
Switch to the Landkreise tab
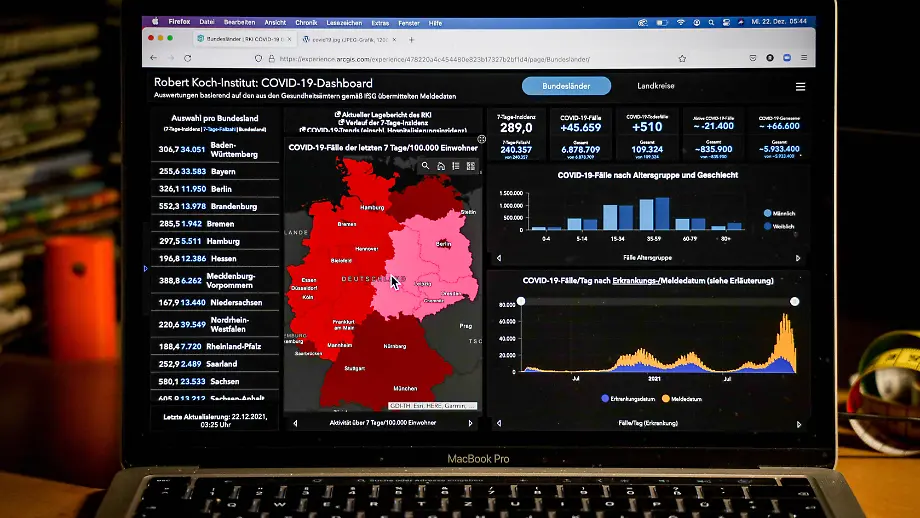pyautogui.click(x=658, y=87)
